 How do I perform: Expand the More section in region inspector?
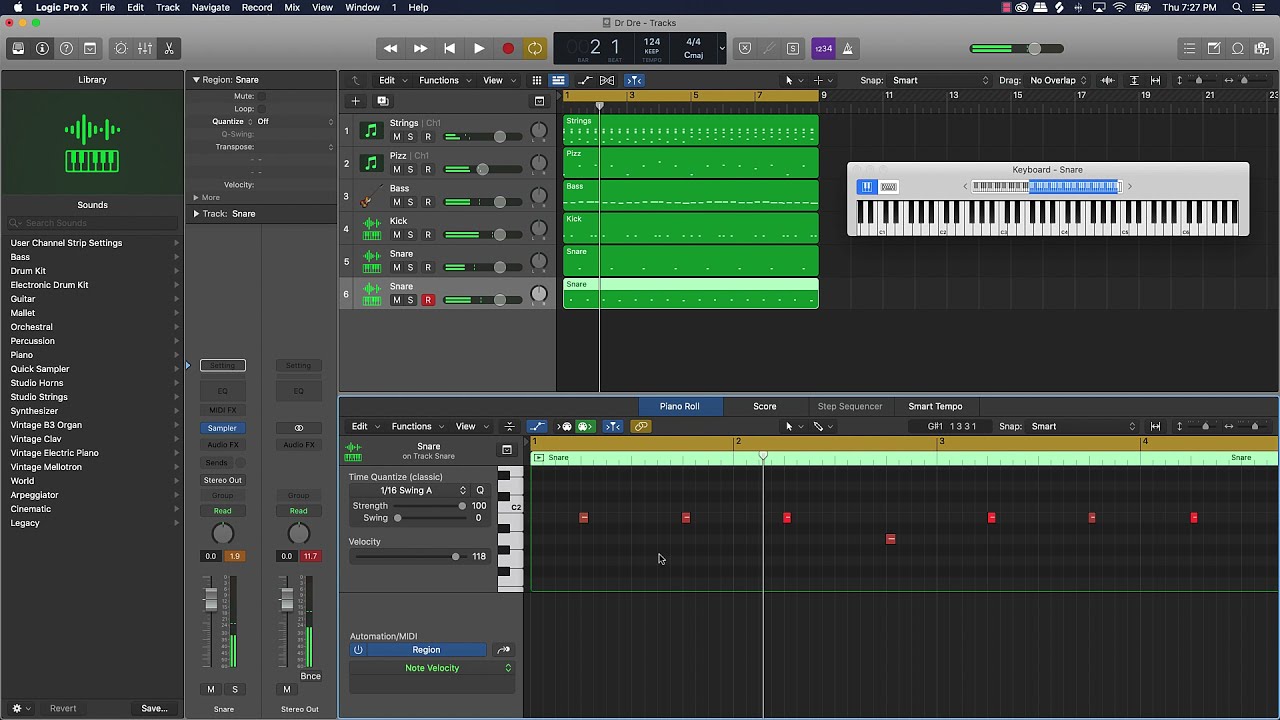[x=196, y=198]
